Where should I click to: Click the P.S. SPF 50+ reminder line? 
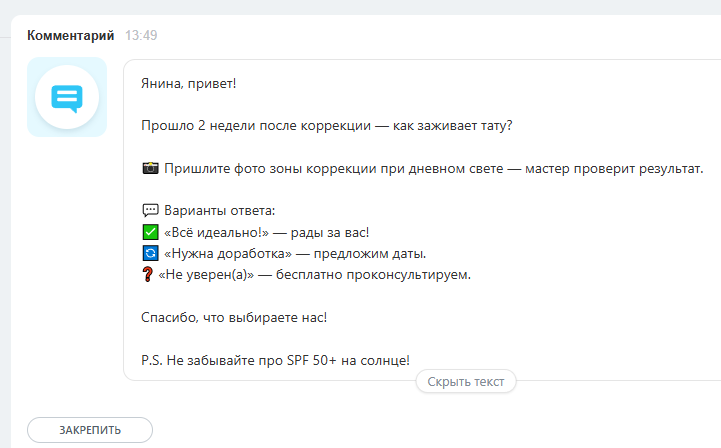click(x=275, y=360)
